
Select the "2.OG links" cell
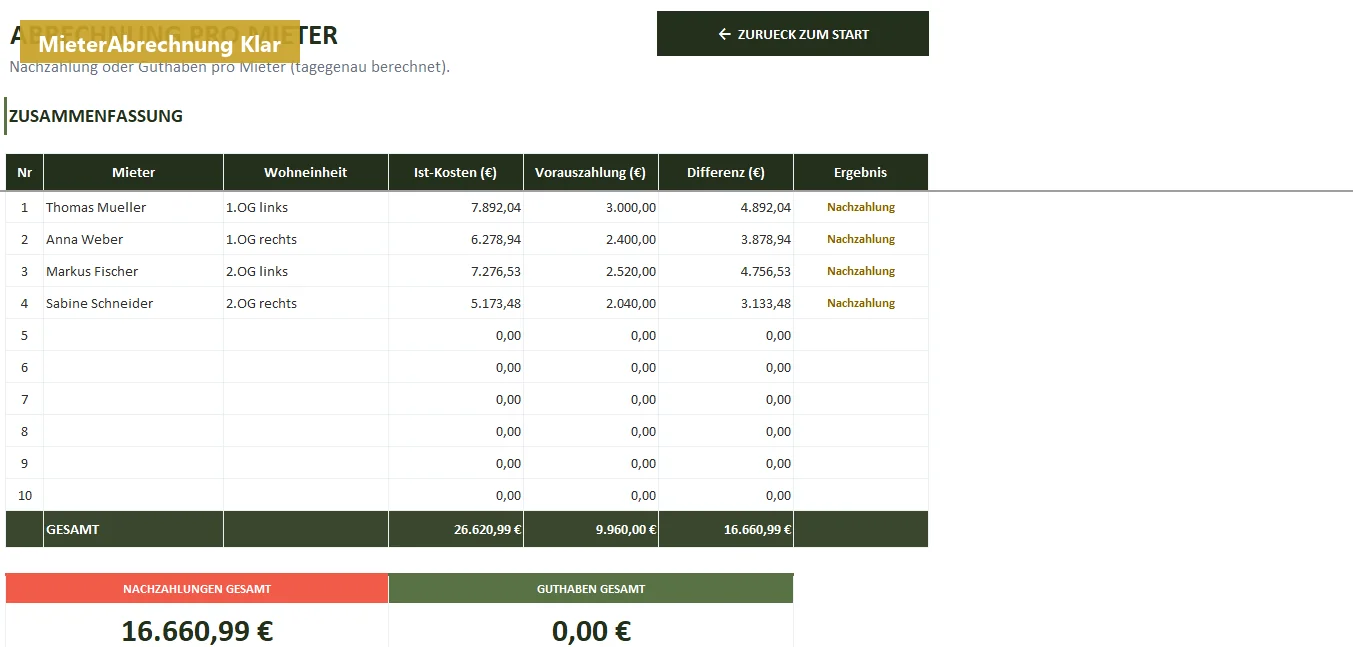click(x=306, y=271)
